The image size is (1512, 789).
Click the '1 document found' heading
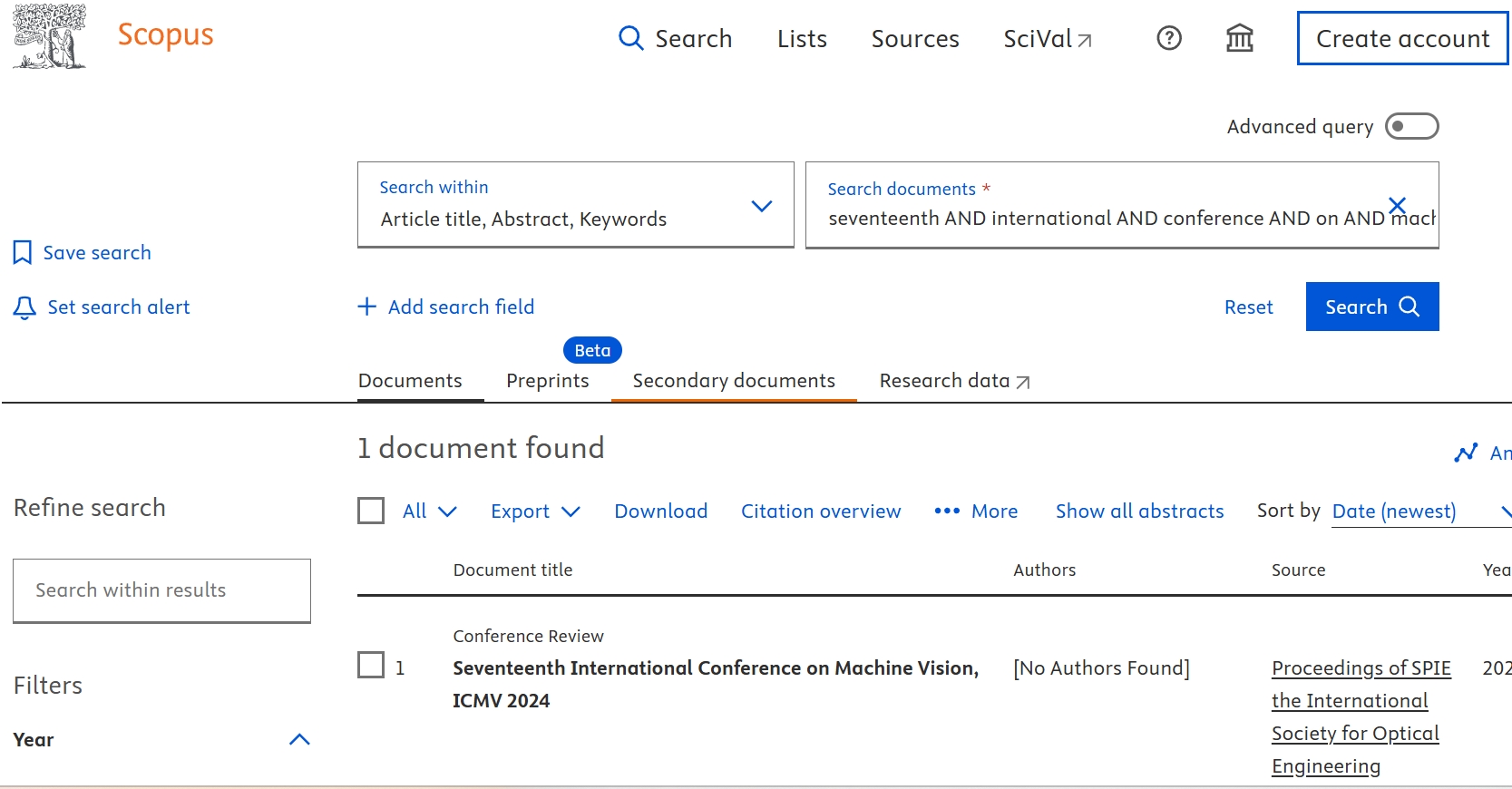[x=481, y=448]
